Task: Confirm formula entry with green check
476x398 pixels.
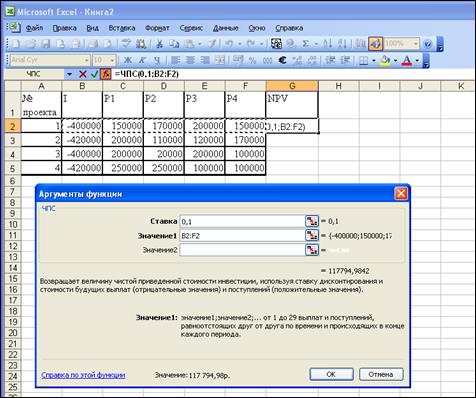Action: [x=94, y=74]
